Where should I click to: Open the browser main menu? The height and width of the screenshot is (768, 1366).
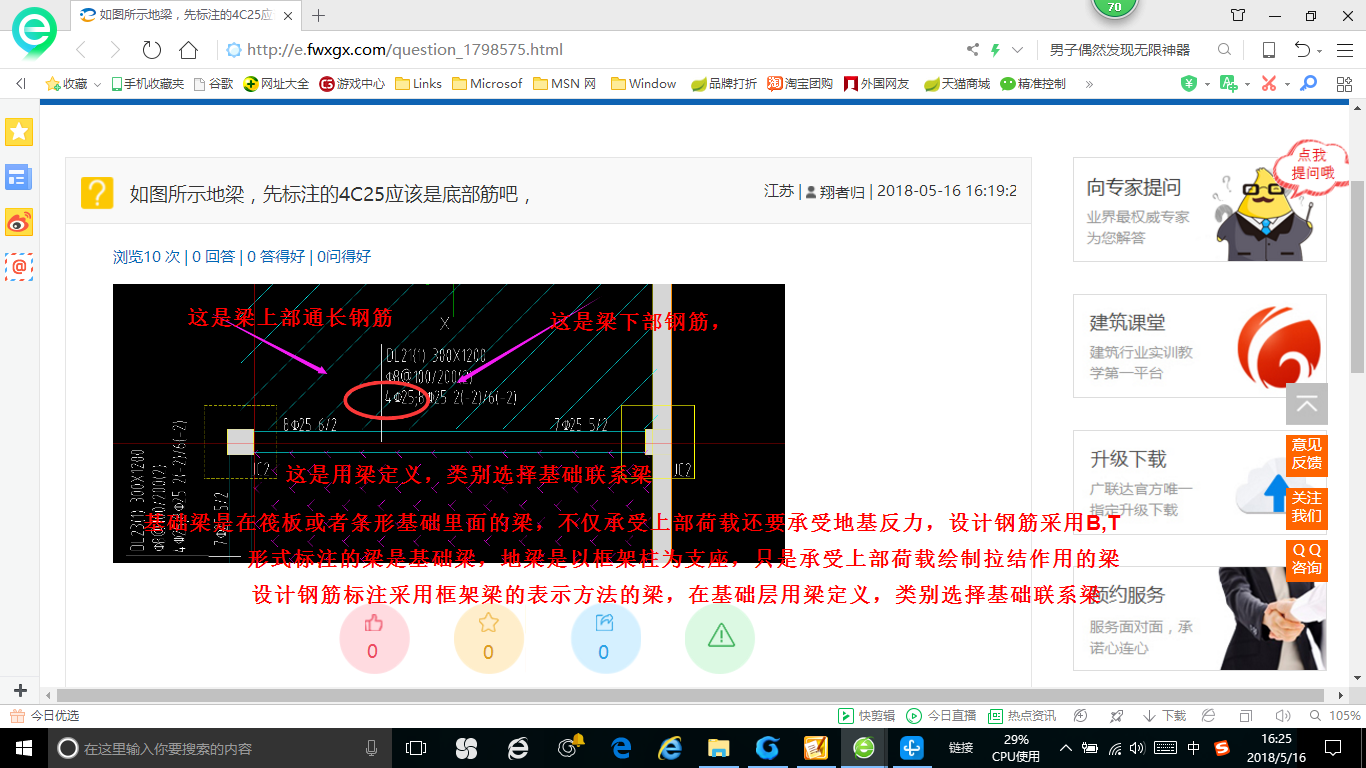tap(1344, 50)
